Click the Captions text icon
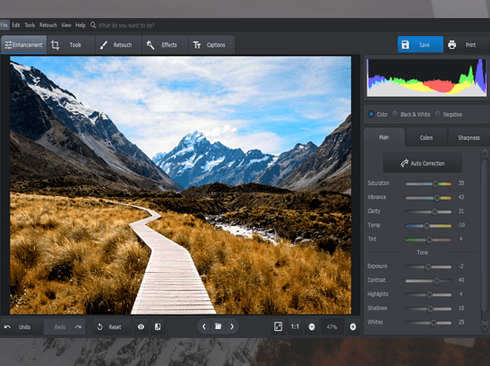The image size is (490, 366). click(x=197, y=45)
